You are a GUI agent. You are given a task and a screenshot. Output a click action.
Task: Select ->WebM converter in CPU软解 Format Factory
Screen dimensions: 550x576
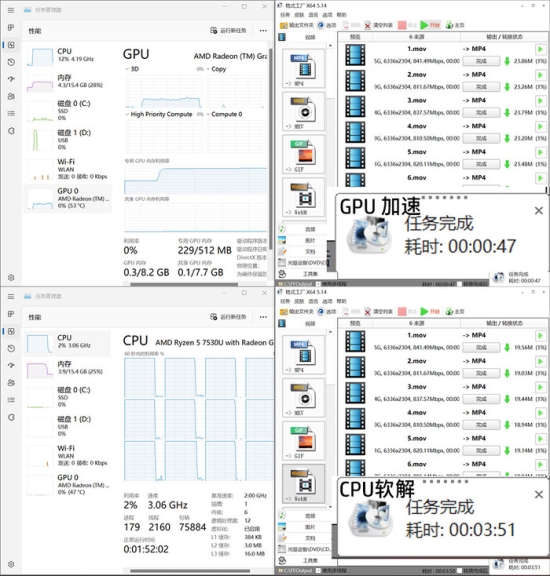[303, 483]
